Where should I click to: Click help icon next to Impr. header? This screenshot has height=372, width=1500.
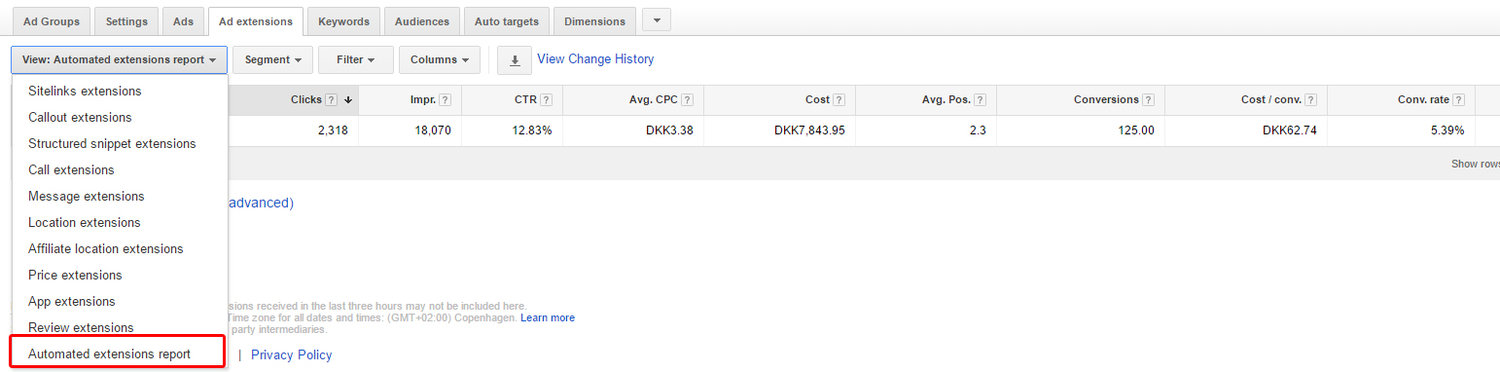click(444, 100)
